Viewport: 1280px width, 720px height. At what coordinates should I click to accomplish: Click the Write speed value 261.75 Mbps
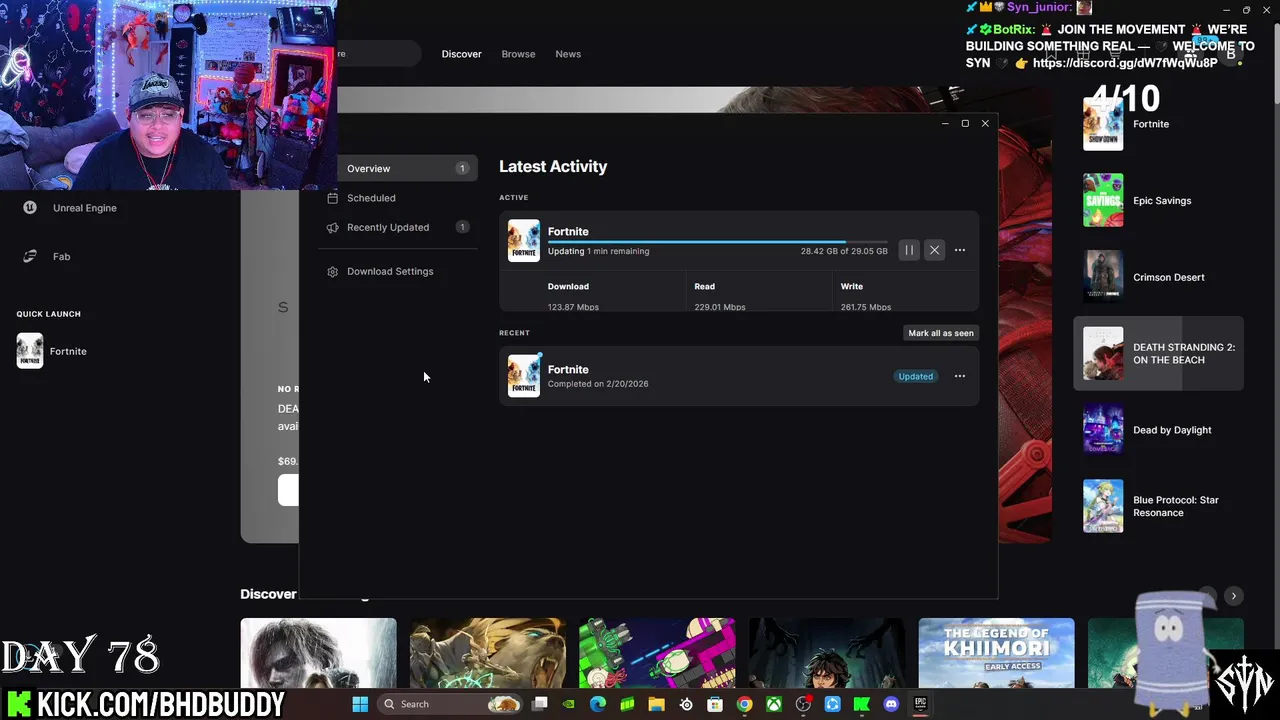tap(866, 307)
